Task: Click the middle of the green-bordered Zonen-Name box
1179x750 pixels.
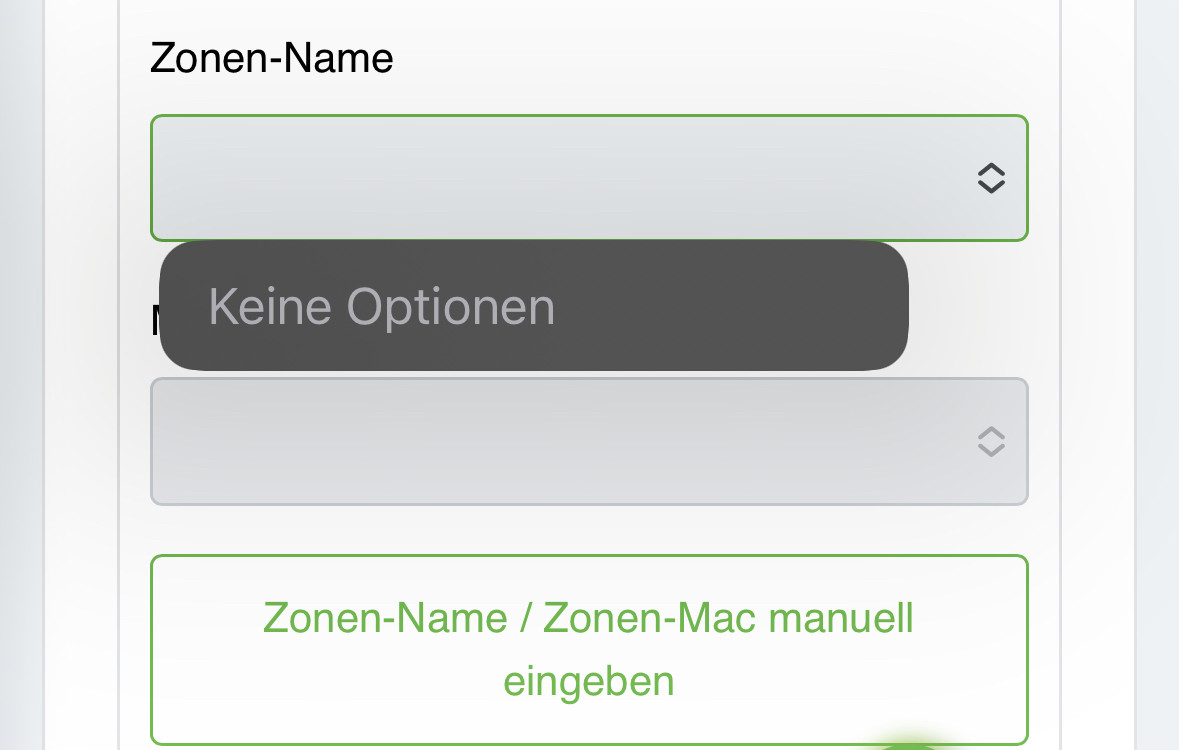Action: click(x=589, y=178)
